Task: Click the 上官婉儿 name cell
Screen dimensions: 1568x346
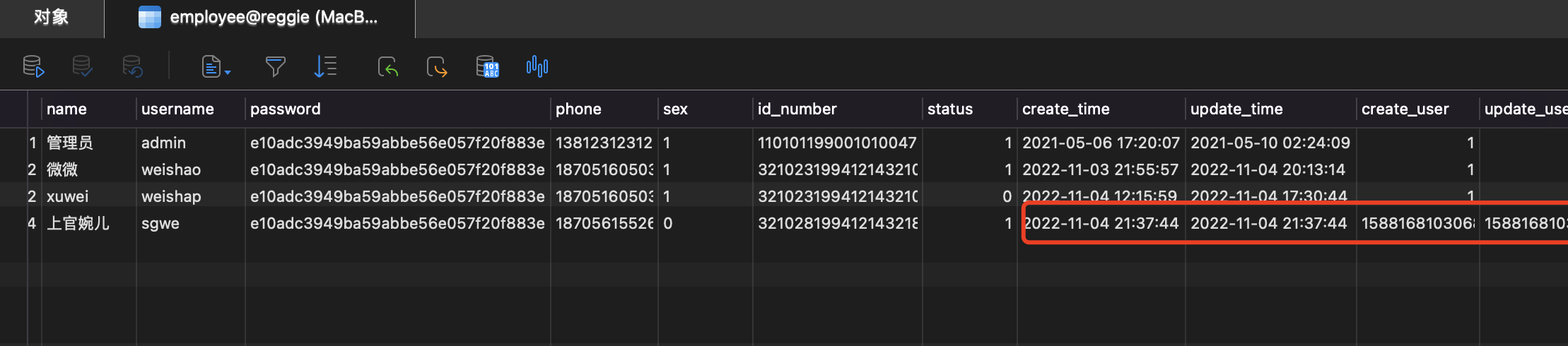Action: coord(78,223)
